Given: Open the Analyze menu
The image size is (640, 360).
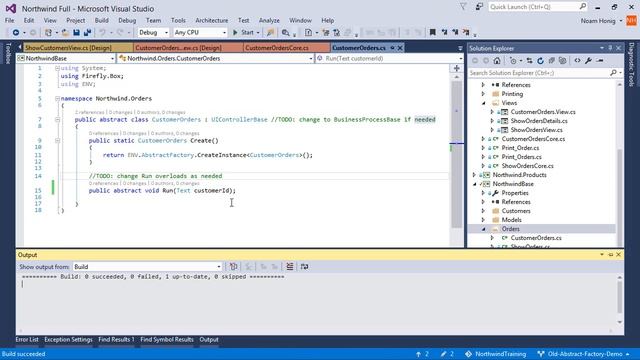Looking at the screenshot, I should 269,20.
